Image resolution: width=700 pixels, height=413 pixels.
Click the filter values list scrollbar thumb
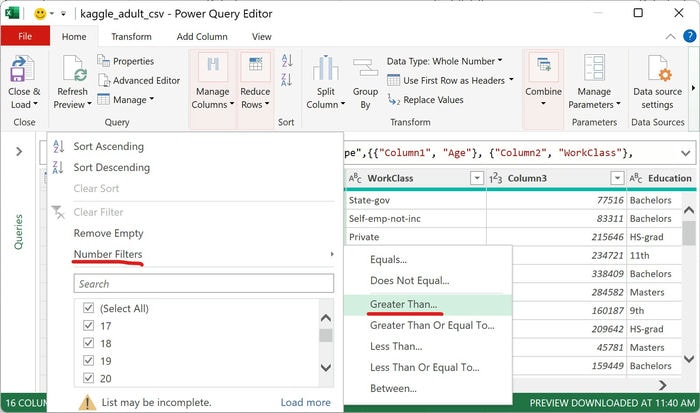[x=326, y=335]
